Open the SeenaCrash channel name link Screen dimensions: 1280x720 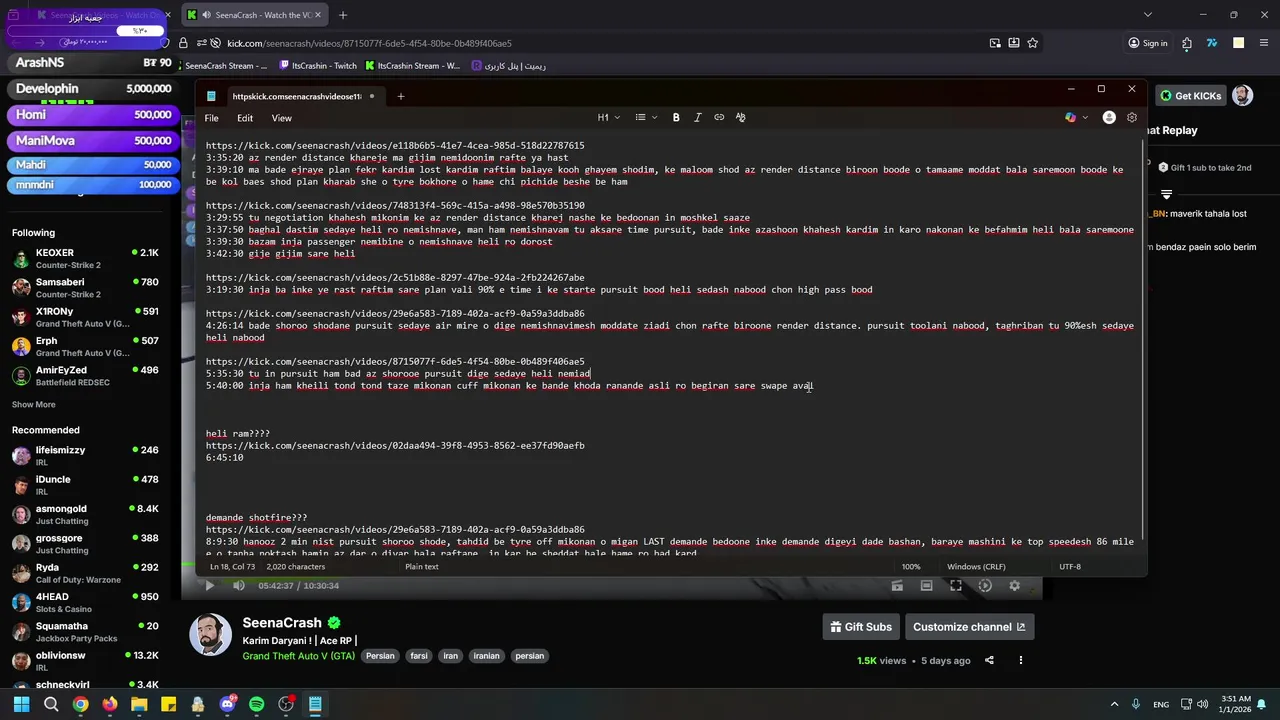pos(282,622)
